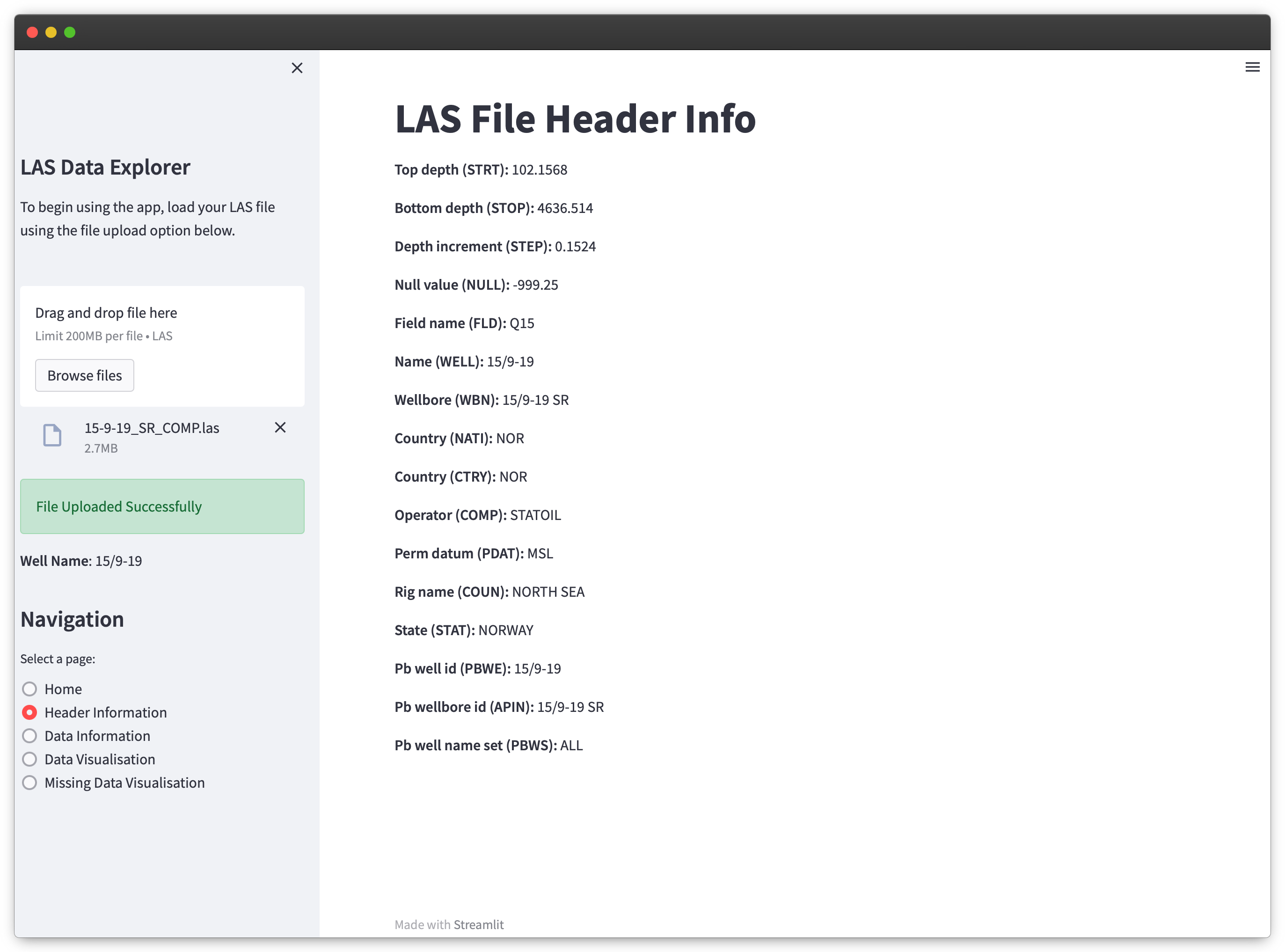The image size is (1285, 952).
Task: Click the LAS Data Explorer sidebar title
Action: (105, 168)
